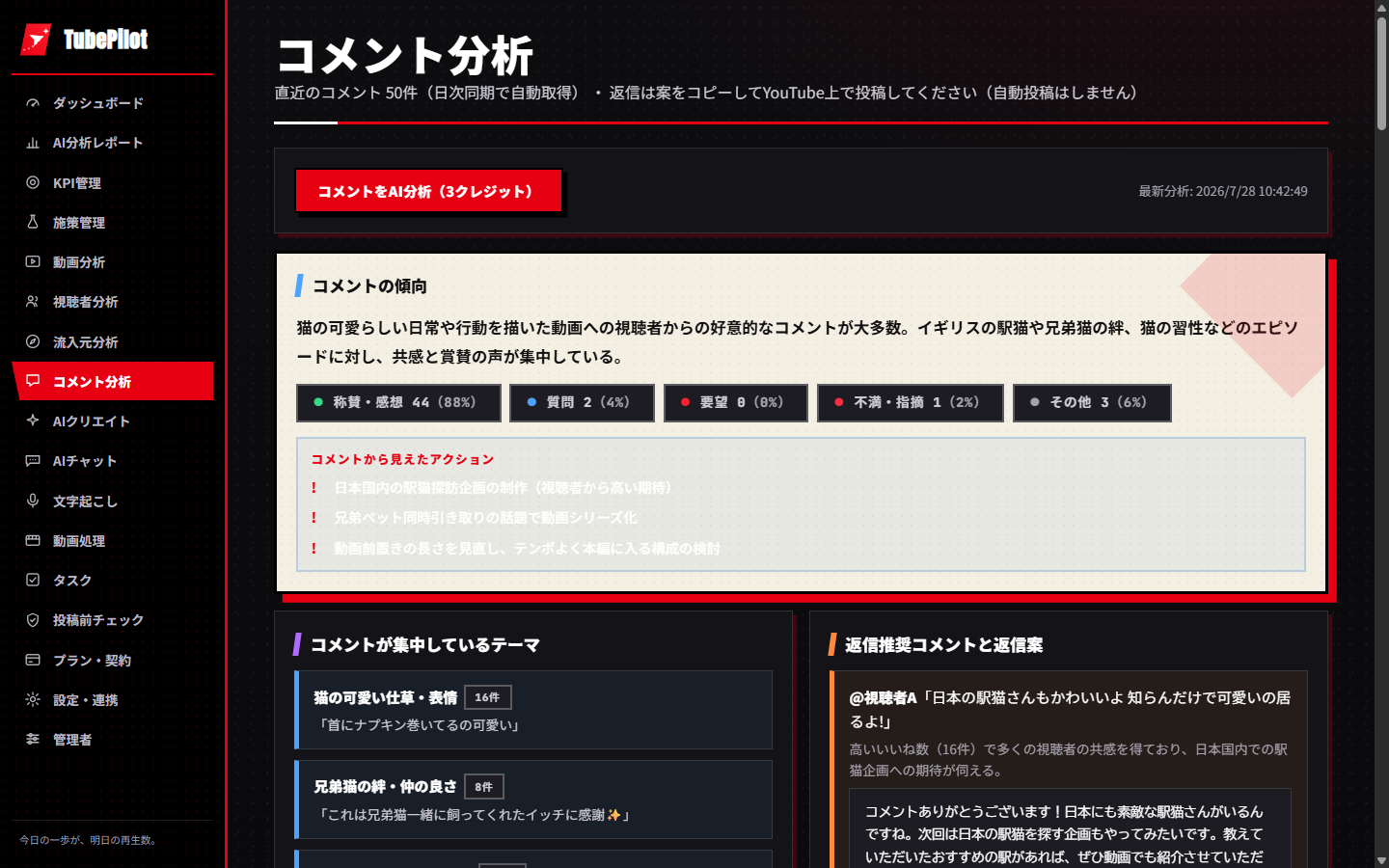Select 称賛・感想 44 (88%) chip
Screen dimensions: 1389x868
point(398,403)
